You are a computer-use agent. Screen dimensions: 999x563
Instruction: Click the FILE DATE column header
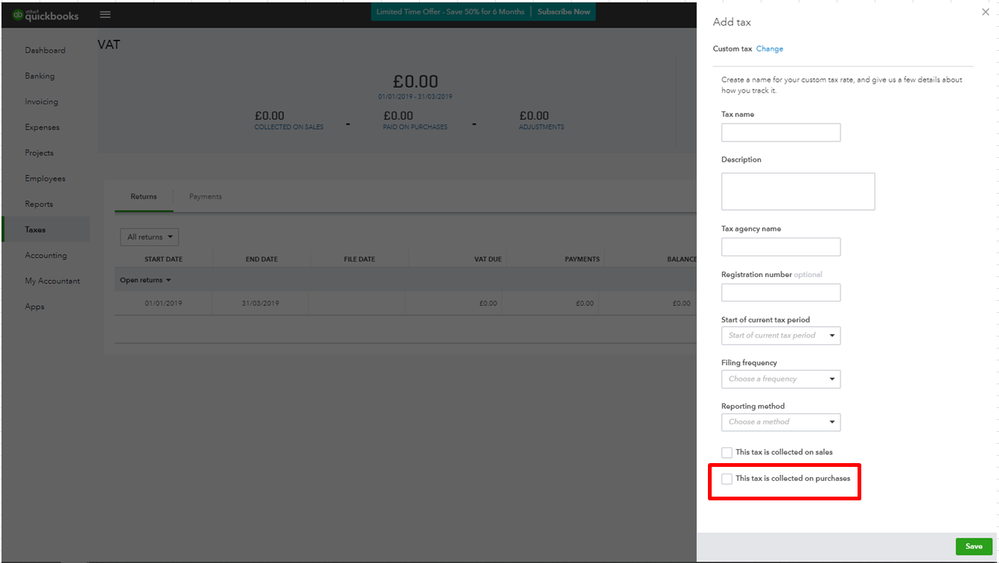tap(359, 259)
